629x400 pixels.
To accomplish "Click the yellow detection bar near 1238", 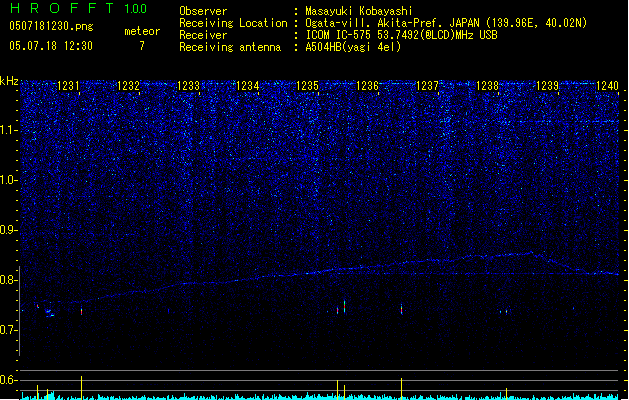I will [506, 394].
